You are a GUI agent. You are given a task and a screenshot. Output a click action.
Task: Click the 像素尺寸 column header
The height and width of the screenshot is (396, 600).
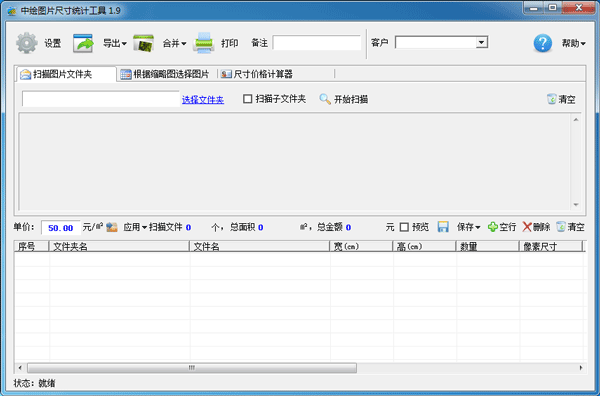pos(551,246)
